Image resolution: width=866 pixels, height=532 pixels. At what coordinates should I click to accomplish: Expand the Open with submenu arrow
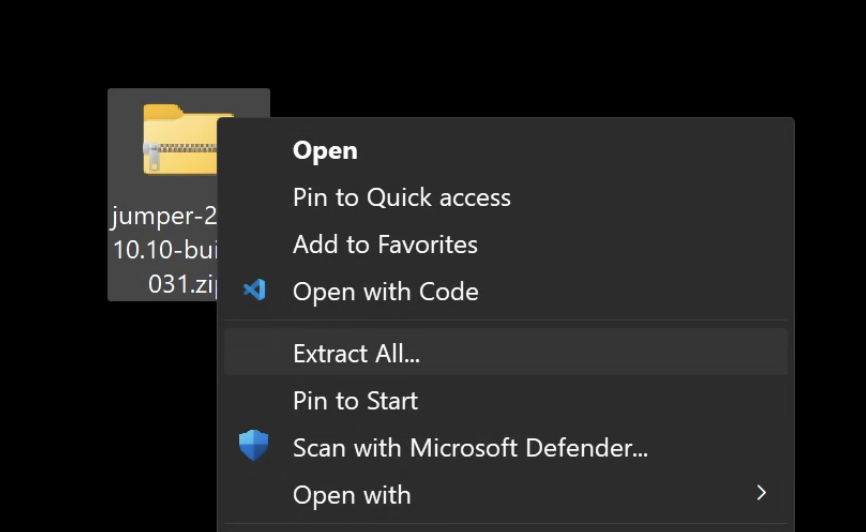761,493
